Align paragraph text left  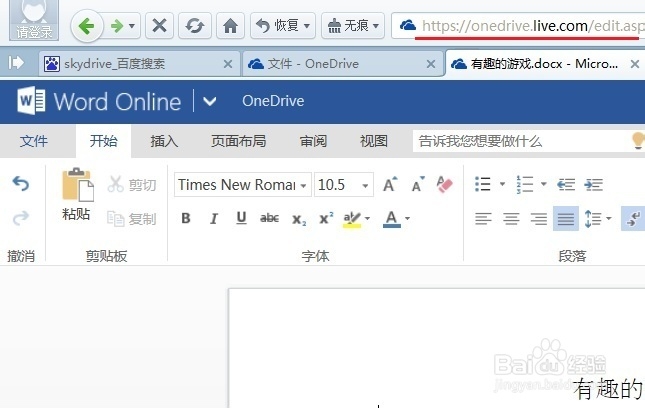pos(483,218)
